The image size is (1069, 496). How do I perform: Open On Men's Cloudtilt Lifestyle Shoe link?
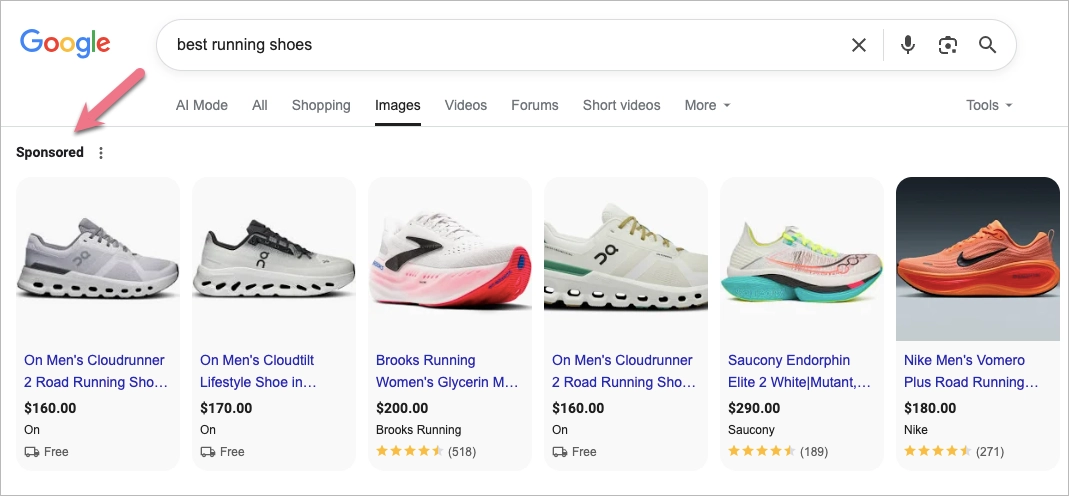(259, 371)
